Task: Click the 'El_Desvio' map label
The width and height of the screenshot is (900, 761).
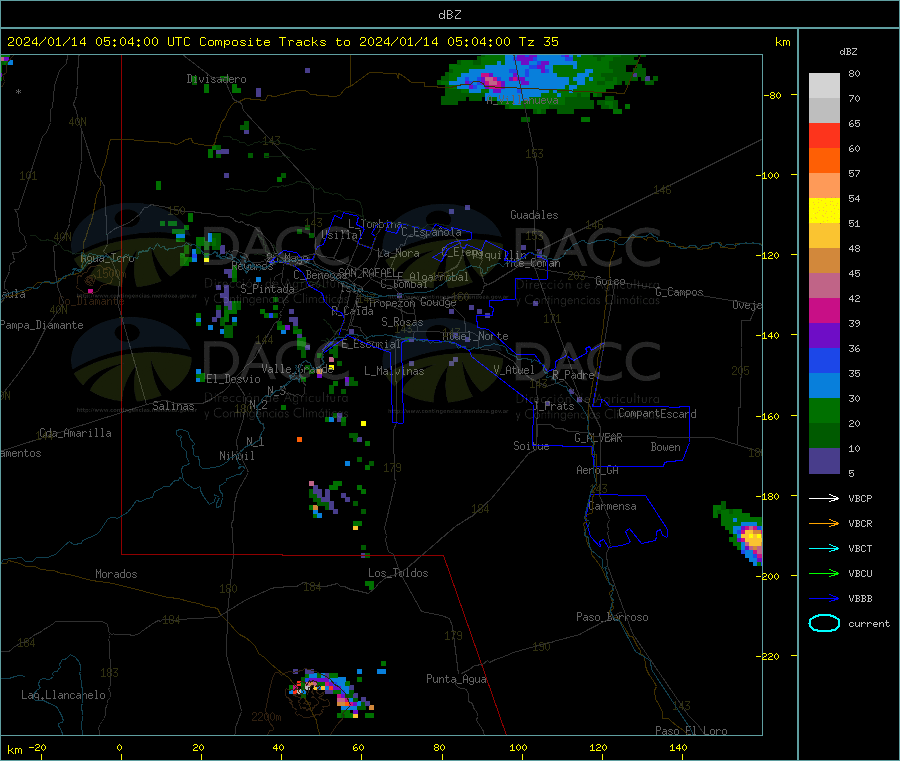Action: pos(233,379)
